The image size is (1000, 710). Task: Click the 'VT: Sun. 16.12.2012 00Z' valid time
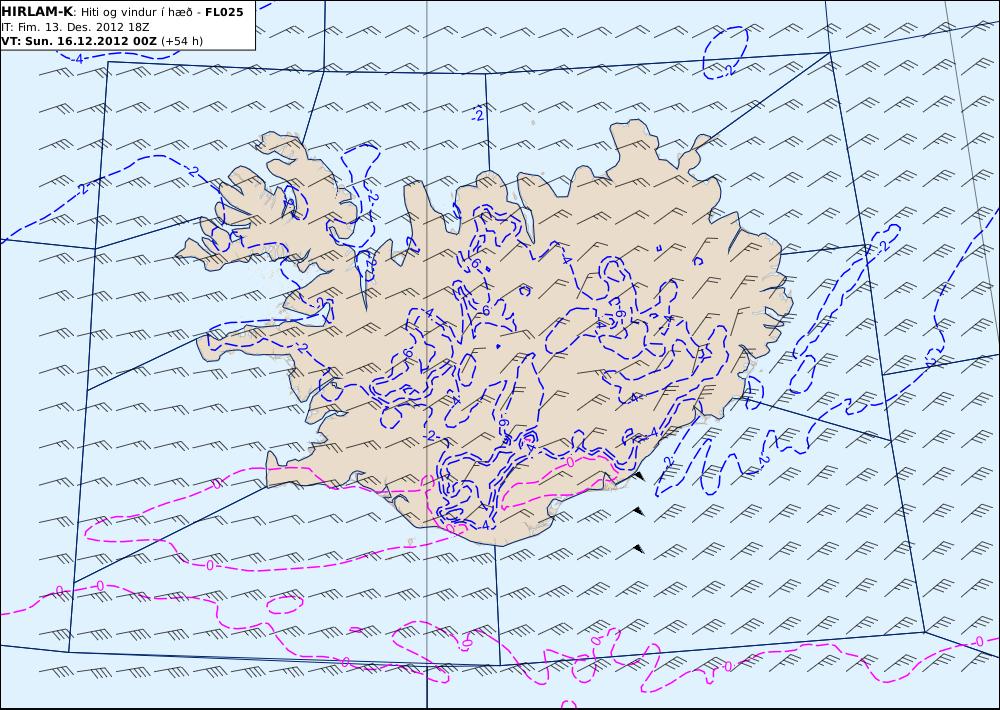point(78,41)
